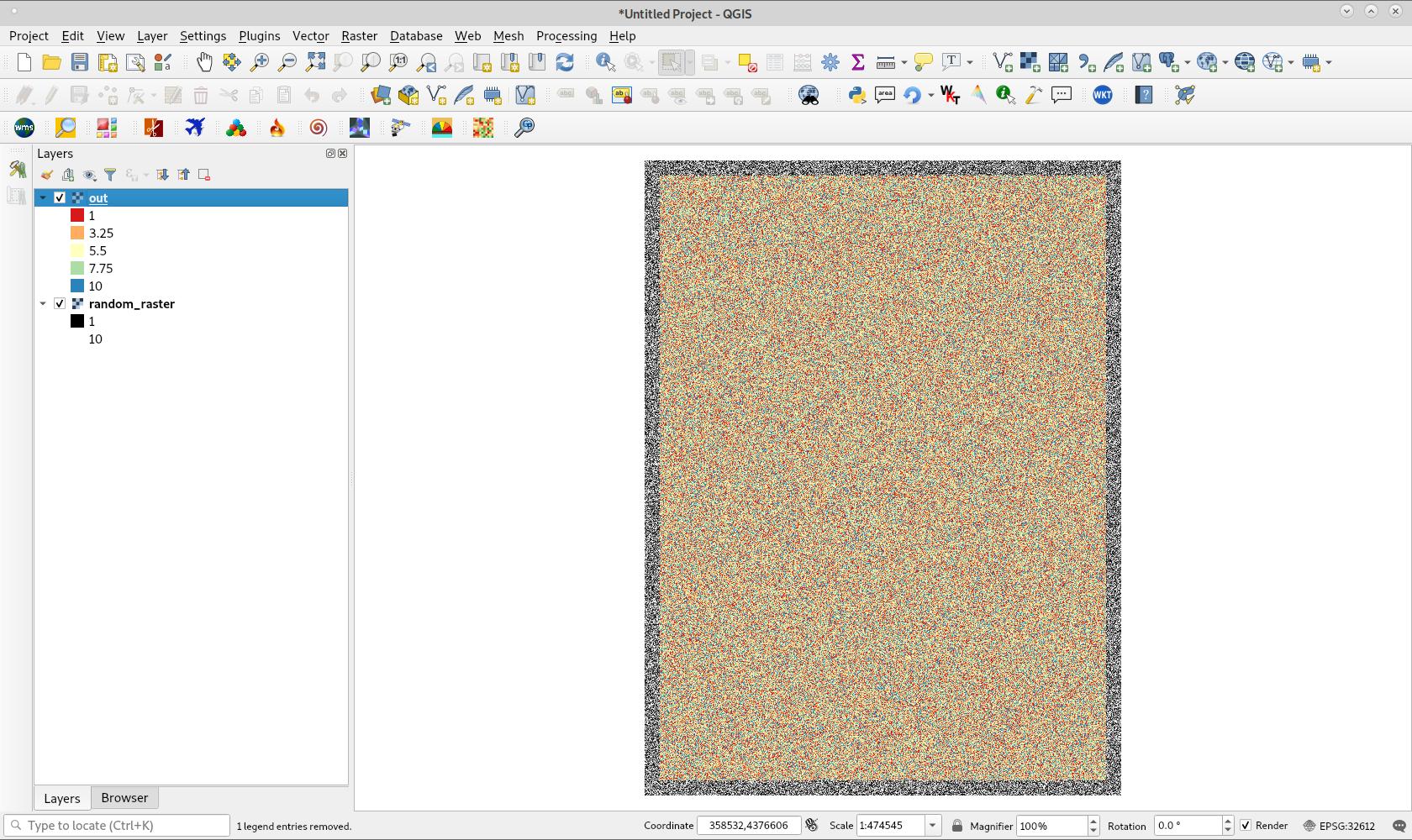Open text annotation dropdown arrow
Screen dimensions: 1412x840
pyautogui.click(x=969, y=62)
